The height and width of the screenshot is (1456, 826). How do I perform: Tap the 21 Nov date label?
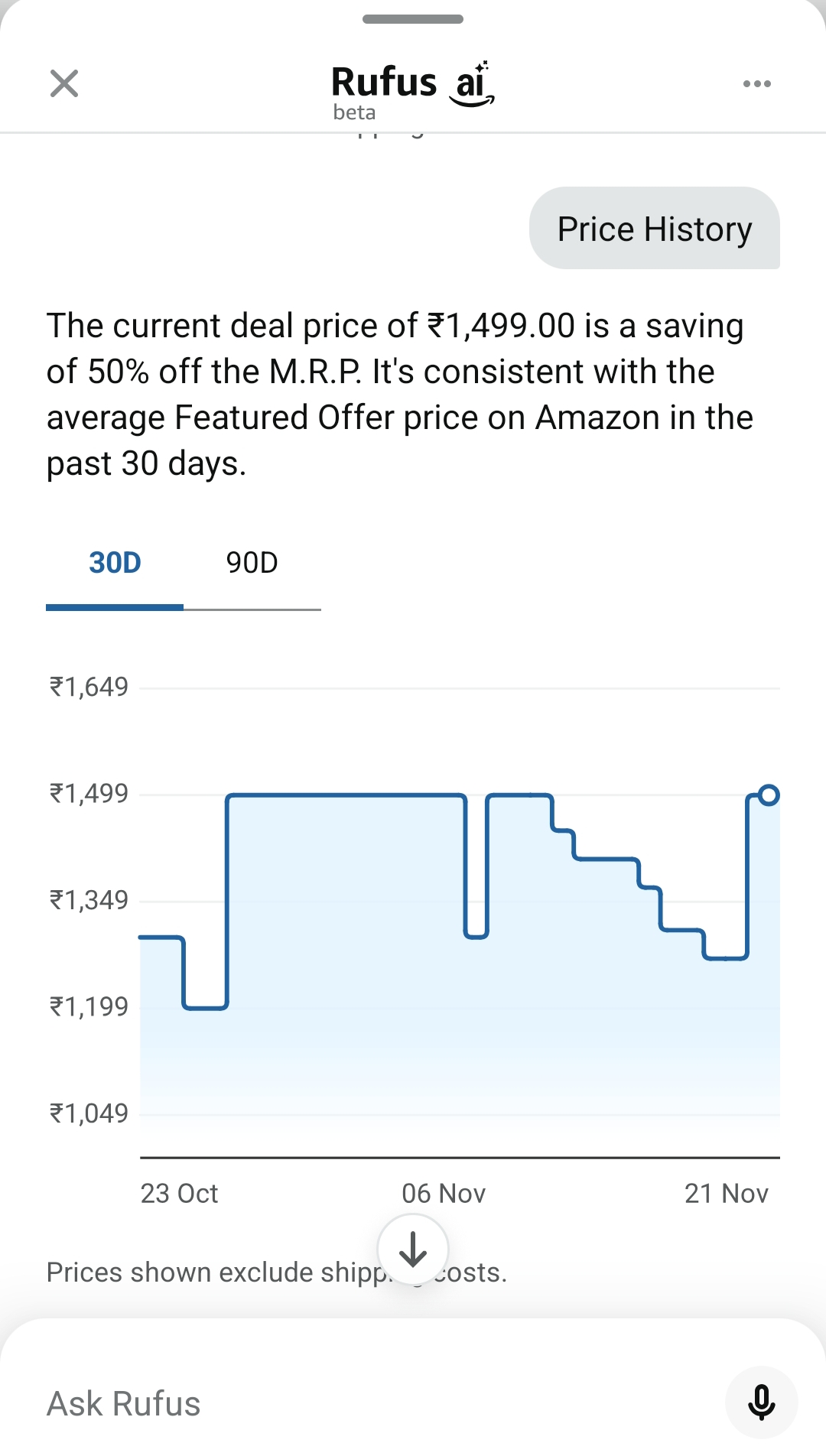tap(726, 1194)
